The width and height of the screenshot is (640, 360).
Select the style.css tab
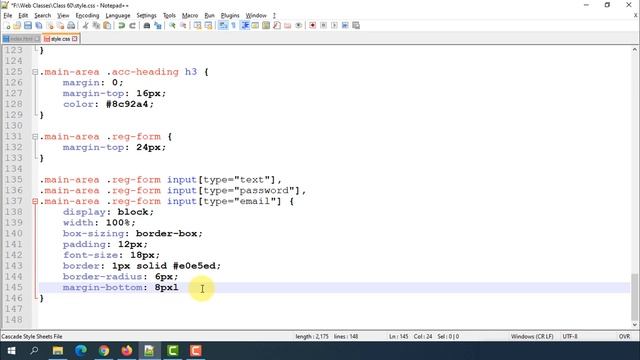pos(60,39)
